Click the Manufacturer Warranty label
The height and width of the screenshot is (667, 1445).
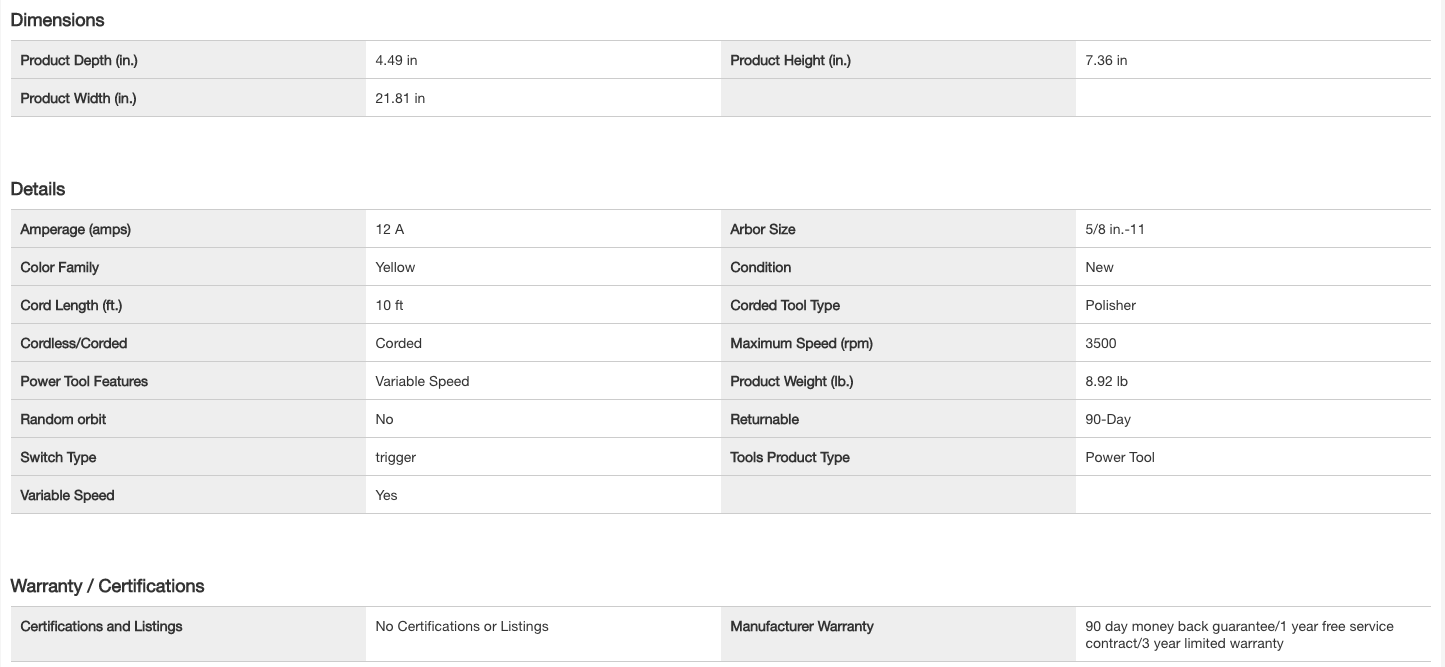point(801,626)
